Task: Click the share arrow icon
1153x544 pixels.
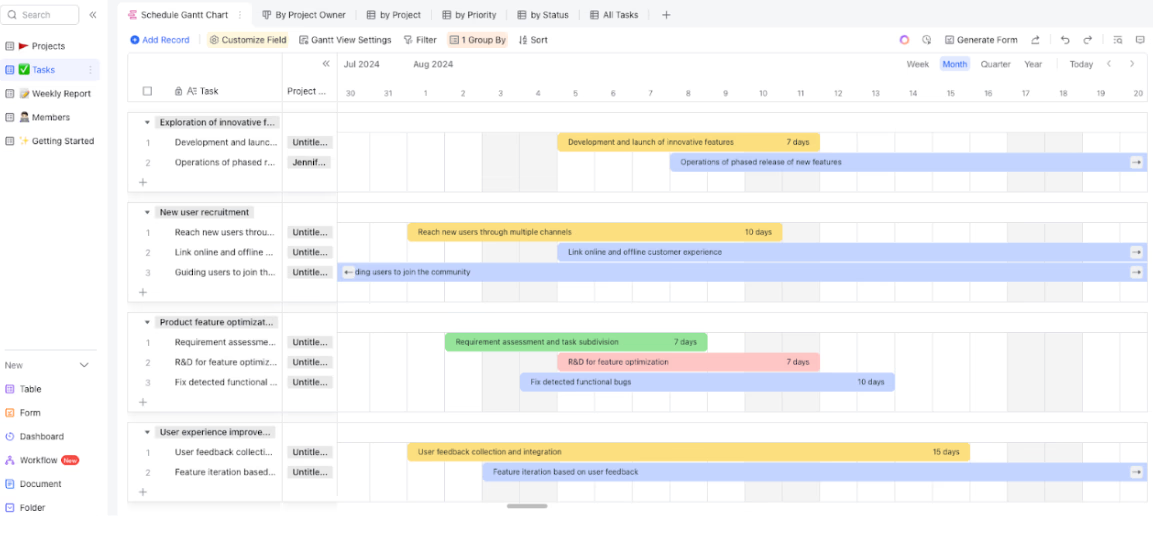Action: point(1035,40)
